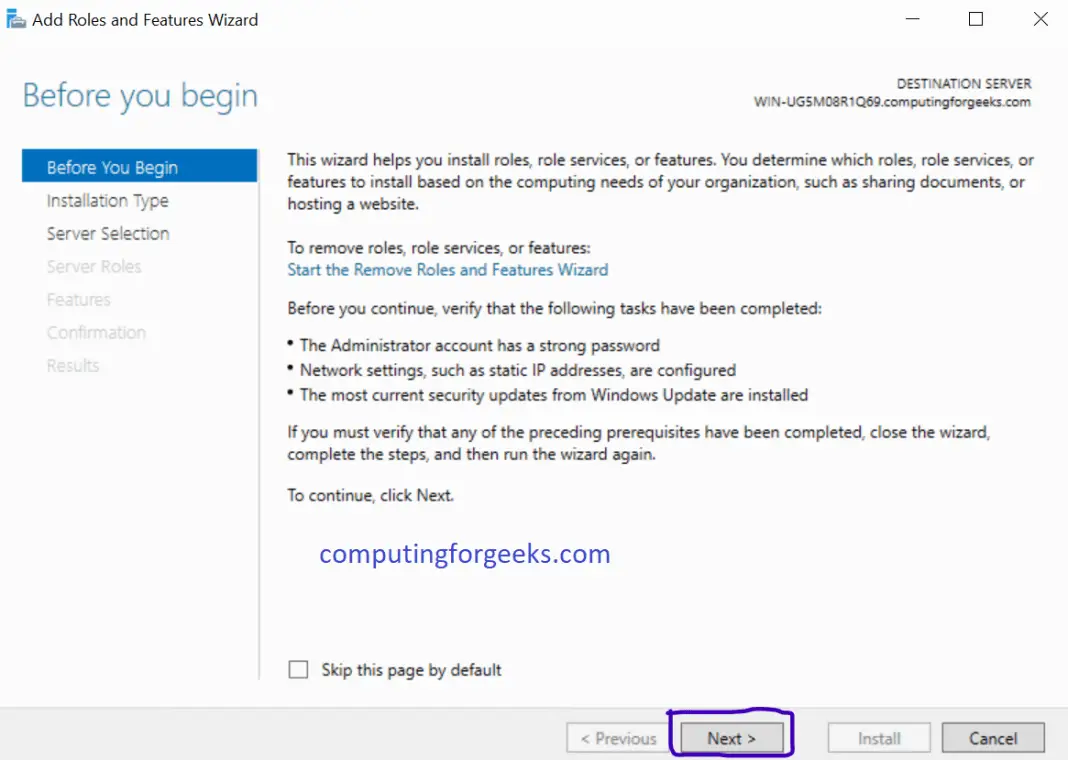Select 'Server Selection' in the sidebar

(x=108, y=233)
